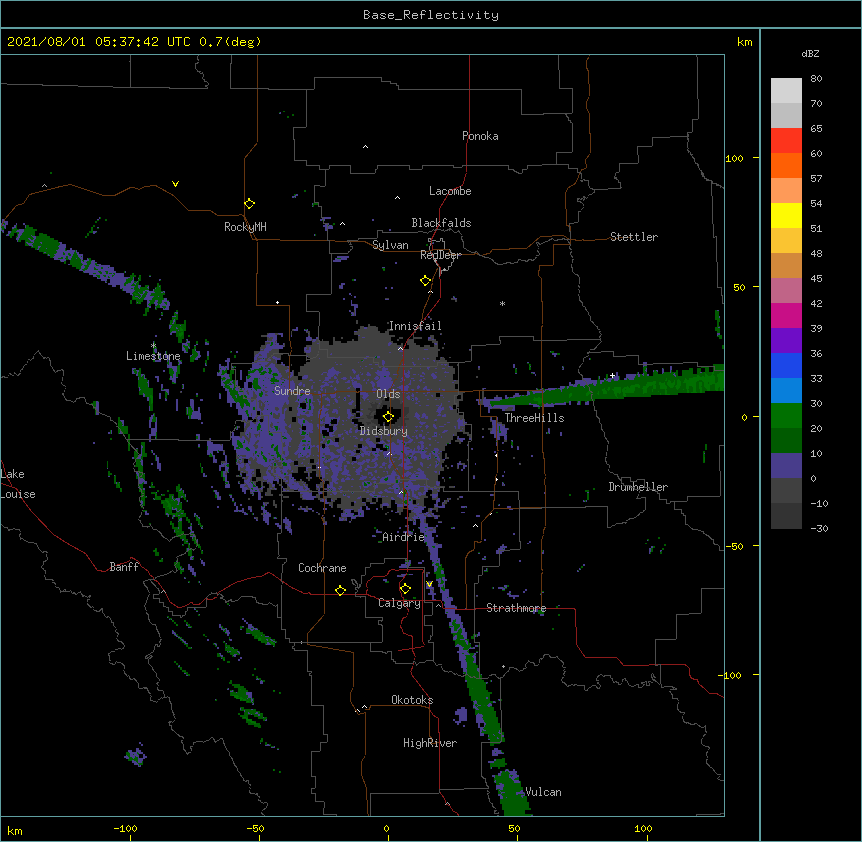
Task: Click the RedDeer city label
Action: point(440,255)
